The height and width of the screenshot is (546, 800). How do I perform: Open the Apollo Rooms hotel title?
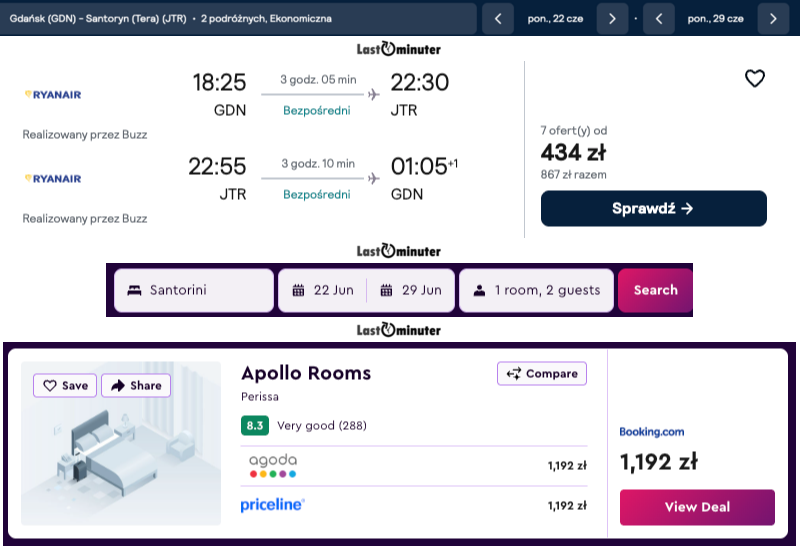[x=306, y=373]
